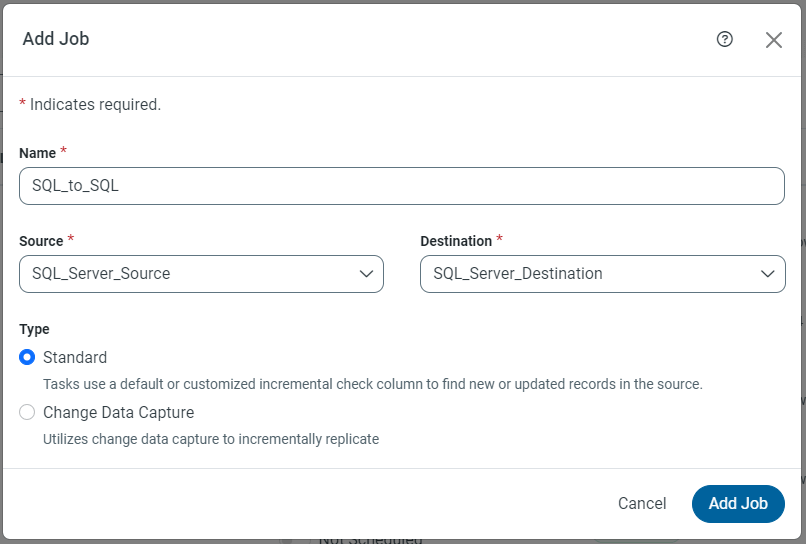Click the Name field containing SQL_to_SQL
Image resolution: width=806 pixels, height=544 pixels.
click(x=401, y=186)
